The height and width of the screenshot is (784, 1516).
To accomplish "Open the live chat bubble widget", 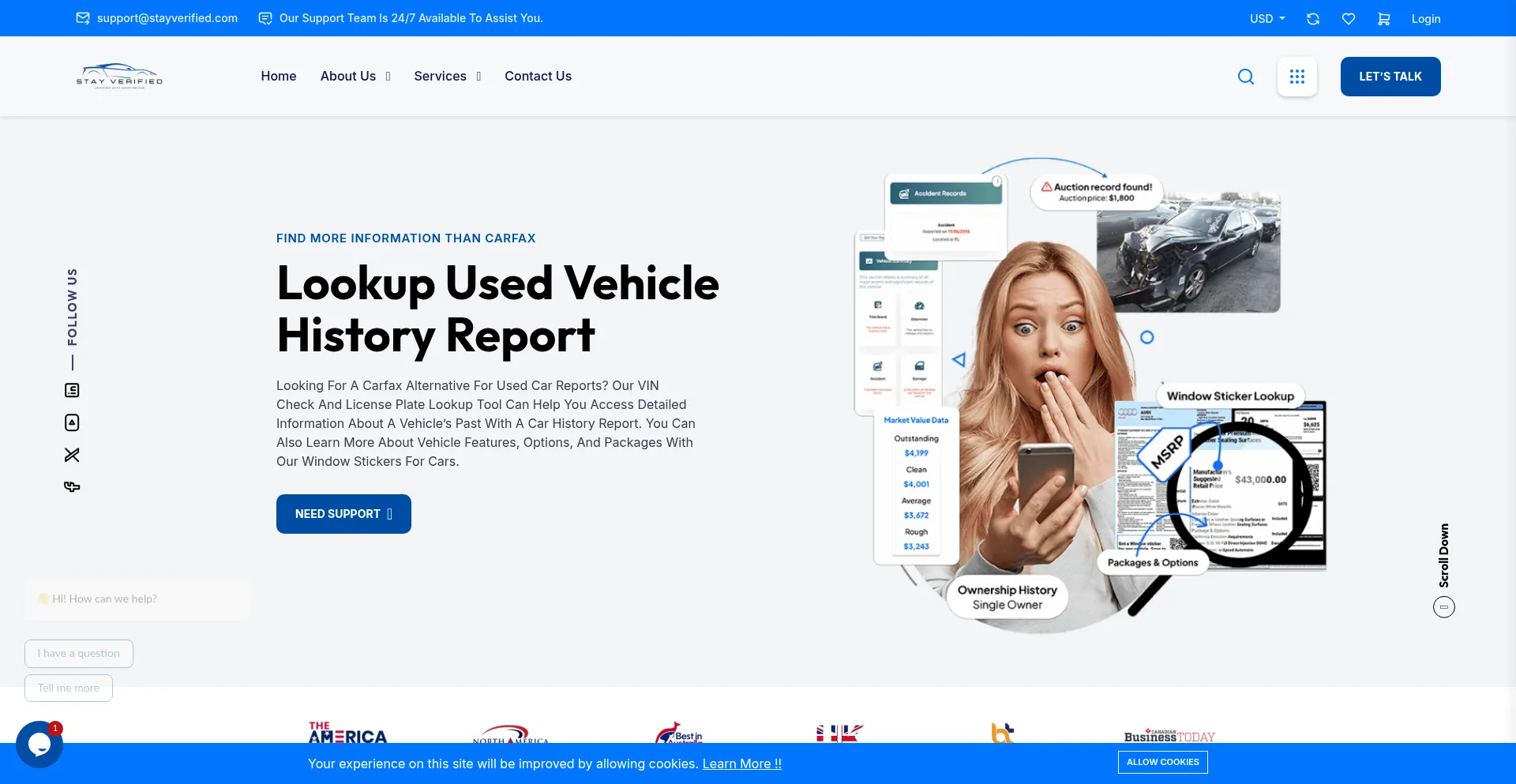I will 39,744.
